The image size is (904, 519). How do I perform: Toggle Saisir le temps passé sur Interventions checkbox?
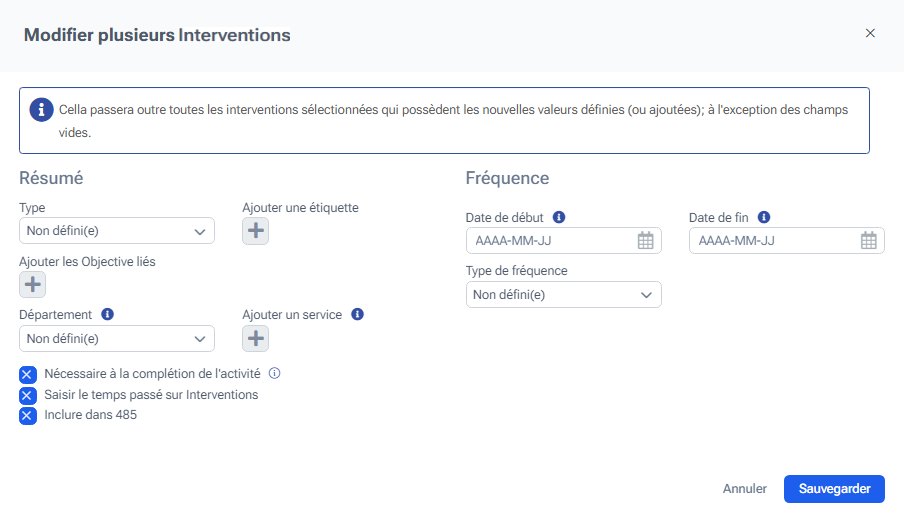point(28,395)
